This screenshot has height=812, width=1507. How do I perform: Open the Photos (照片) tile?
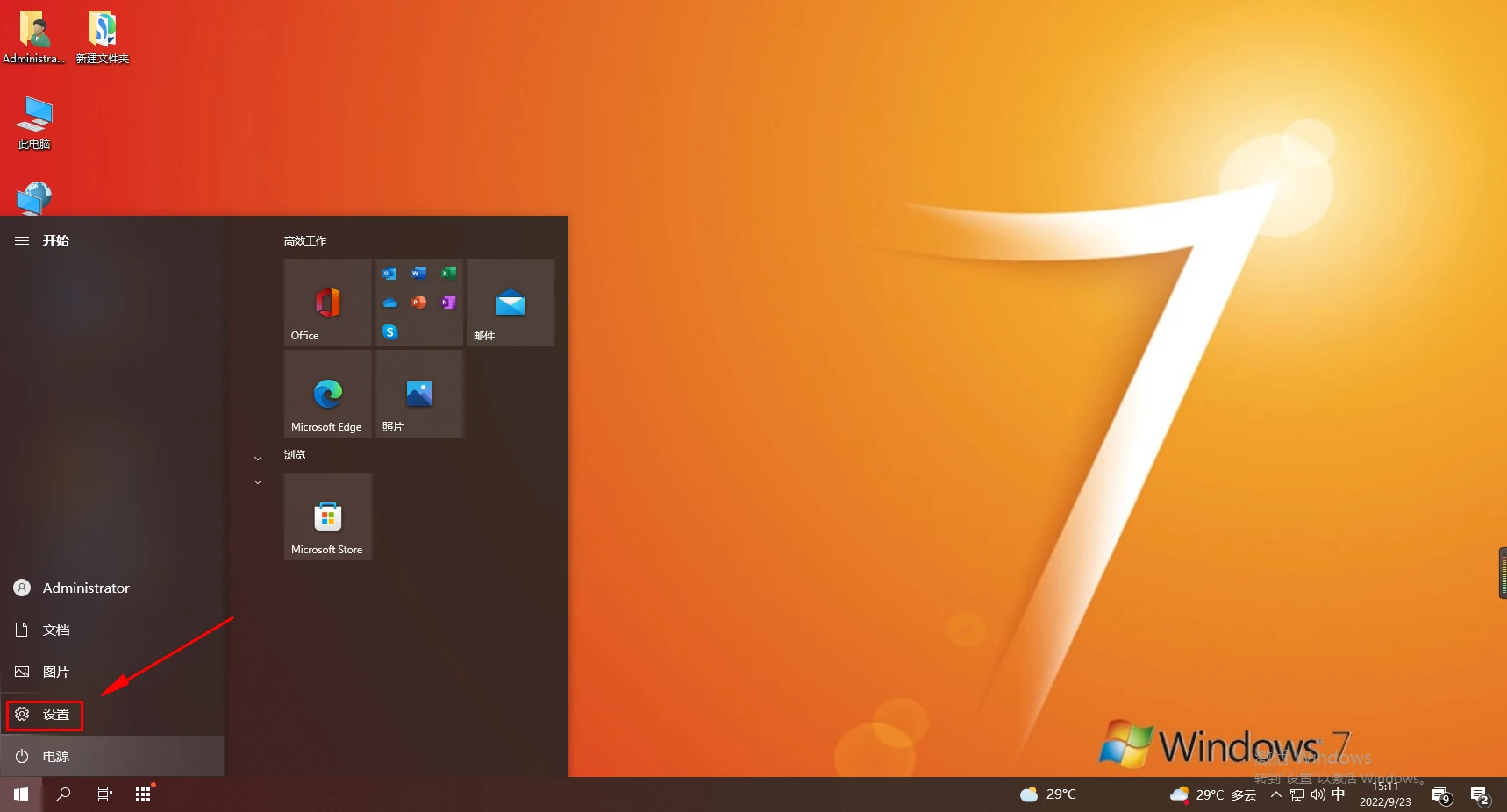[x=419, y=394]
